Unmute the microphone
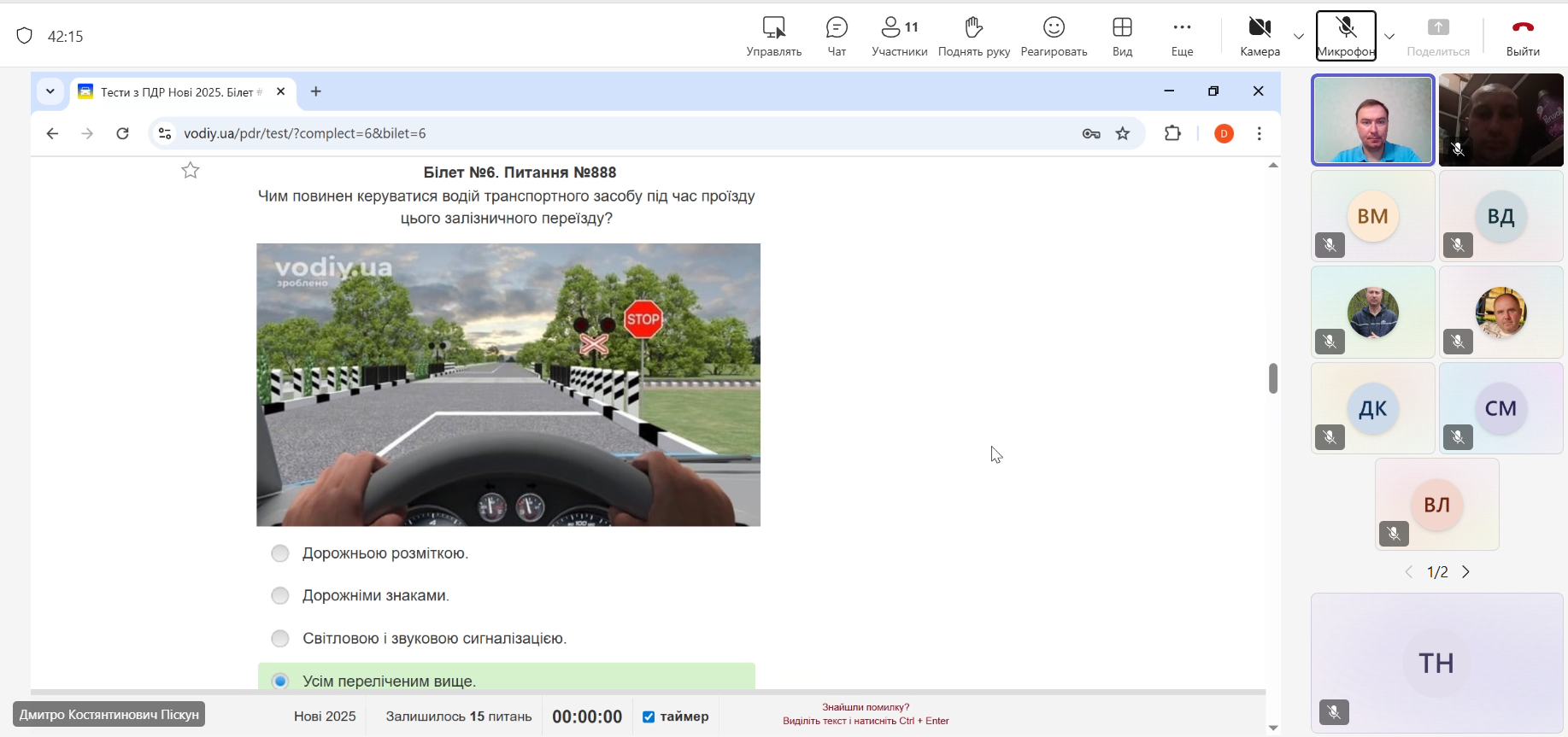This screenshot has height=737, width=1568. point(1346,36)
